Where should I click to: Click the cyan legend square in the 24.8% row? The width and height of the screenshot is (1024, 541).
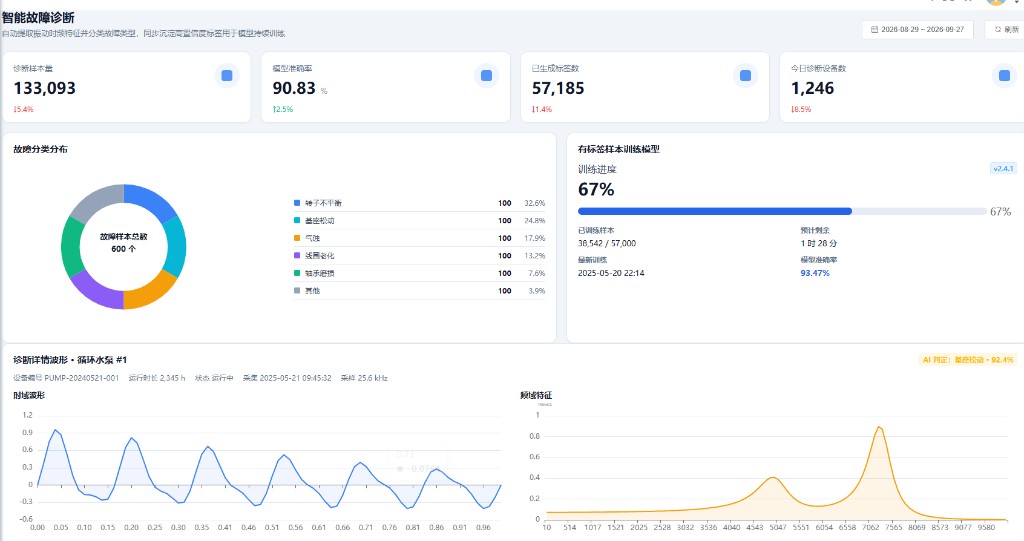(x=297, y=221)
